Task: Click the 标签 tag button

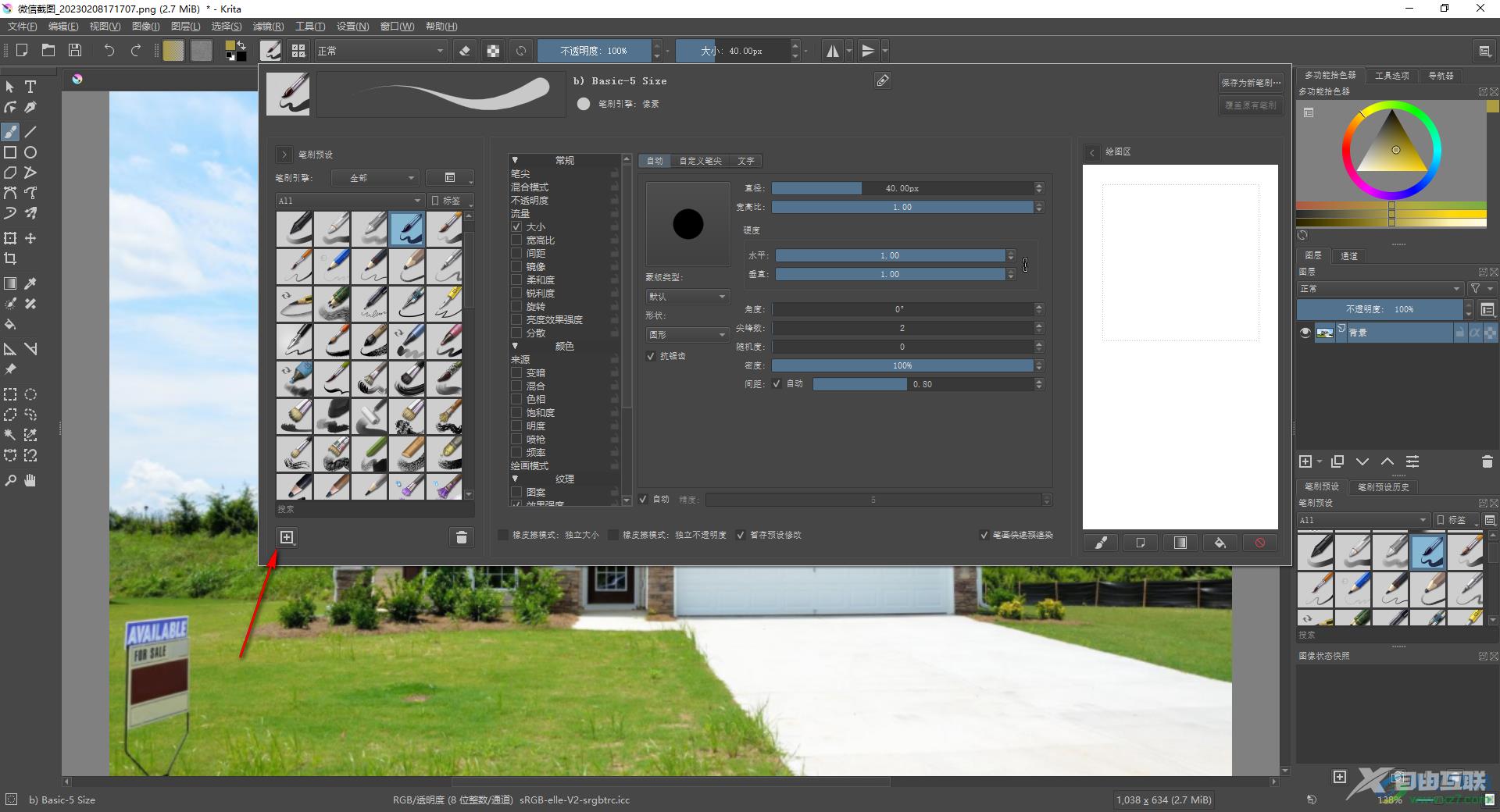Action: 451,201
